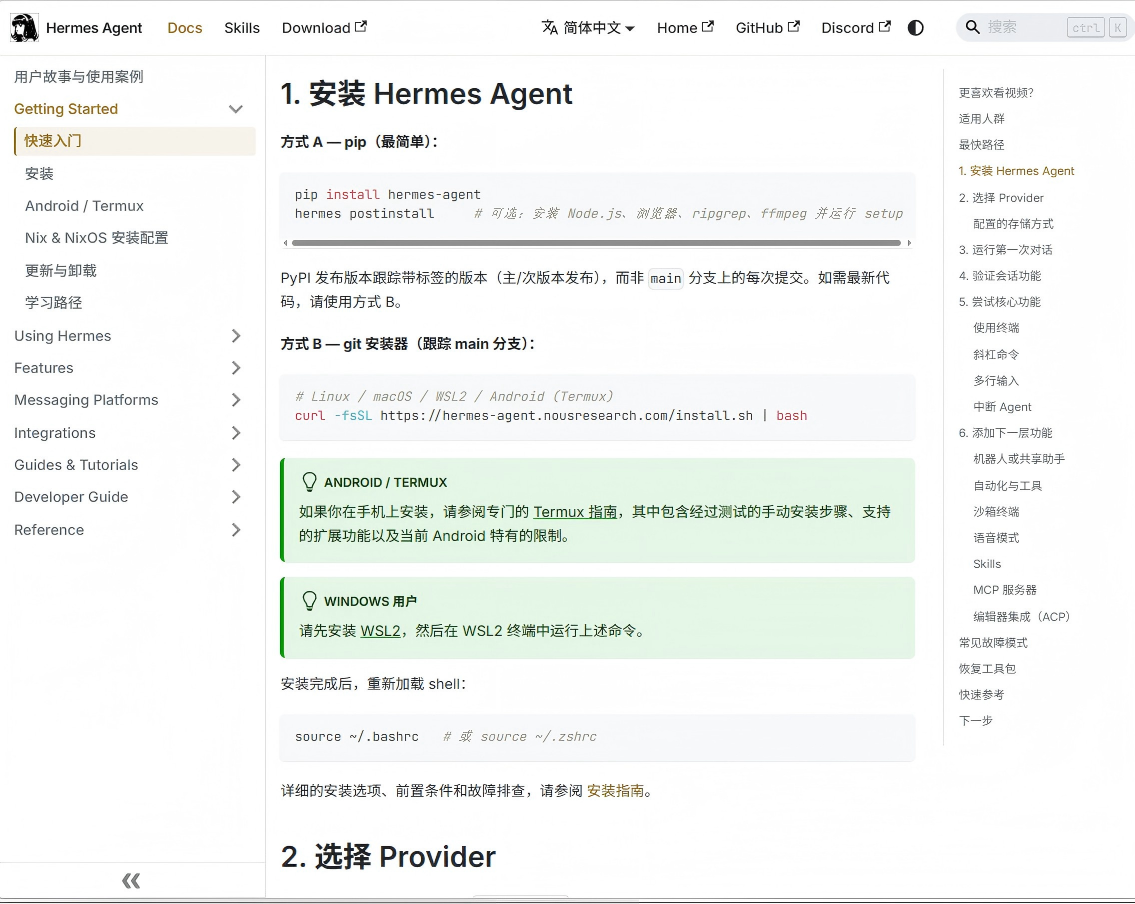This screenshot has height=904, width=1135.
Task: Collapse the sidebar with double-arrow icon
Action: [131, 881]
